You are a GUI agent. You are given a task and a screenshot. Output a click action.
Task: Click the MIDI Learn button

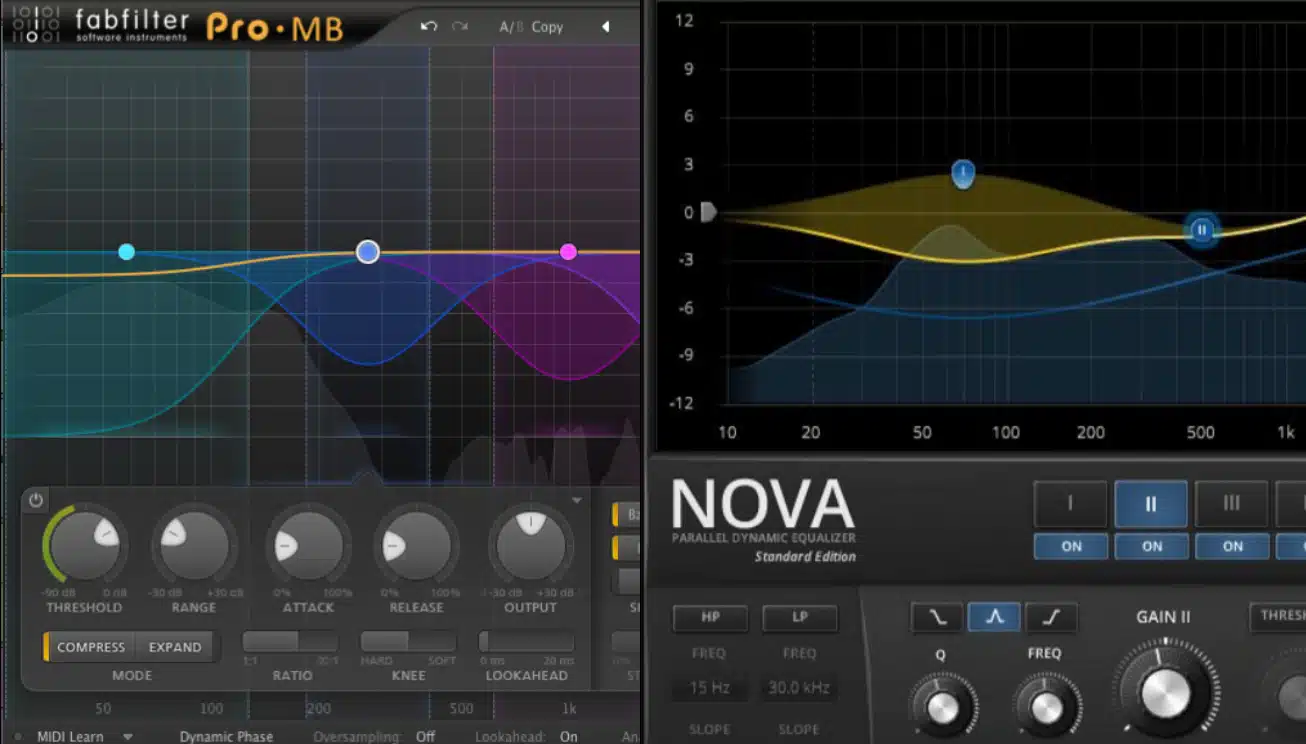[70, 737]
